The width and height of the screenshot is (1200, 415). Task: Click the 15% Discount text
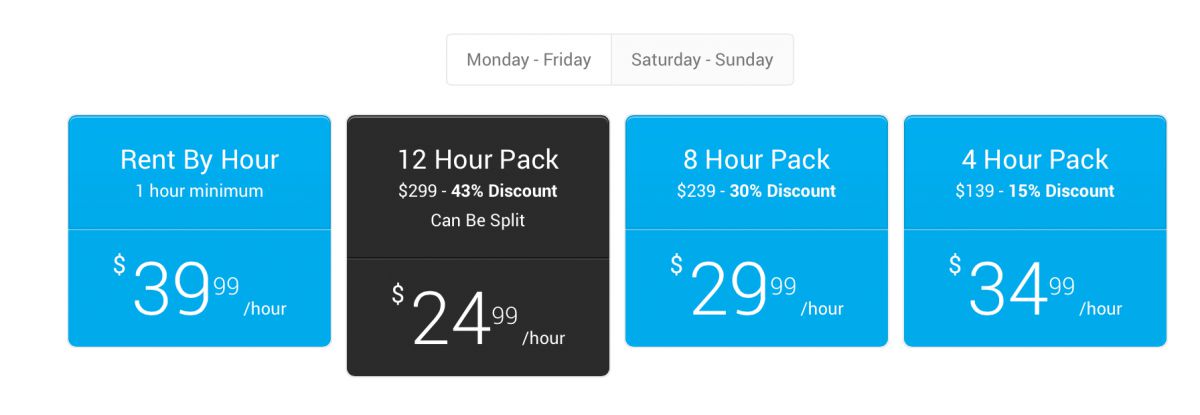[x=1061, y=191]
